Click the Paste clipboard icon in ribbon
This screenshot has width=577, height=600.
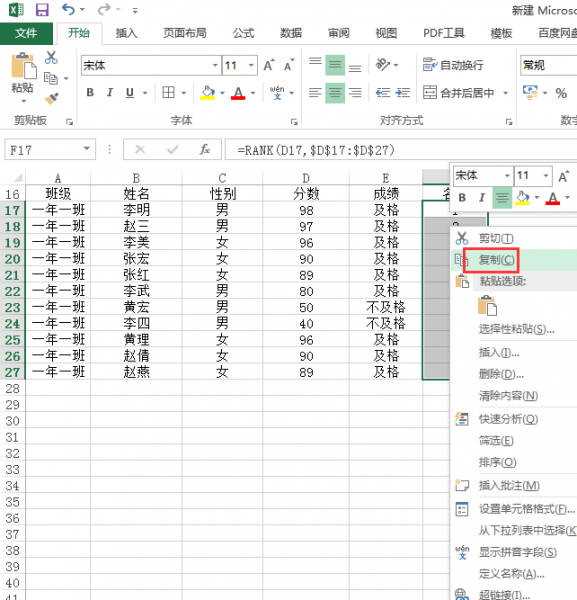tap(23, 66)
